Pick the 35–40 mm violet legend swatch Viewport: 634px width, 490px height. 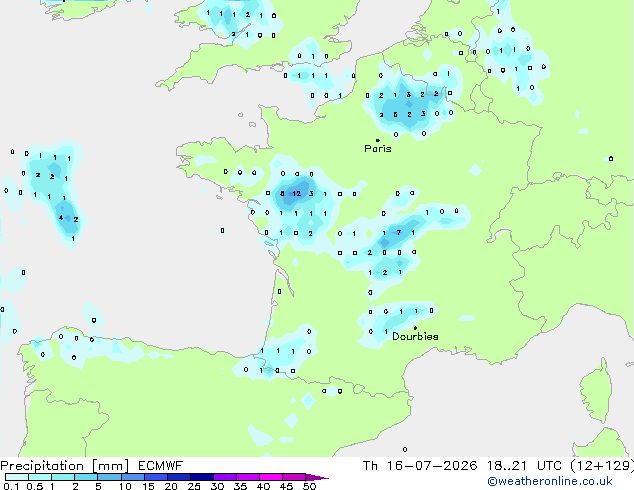click(x=247, y=477)
